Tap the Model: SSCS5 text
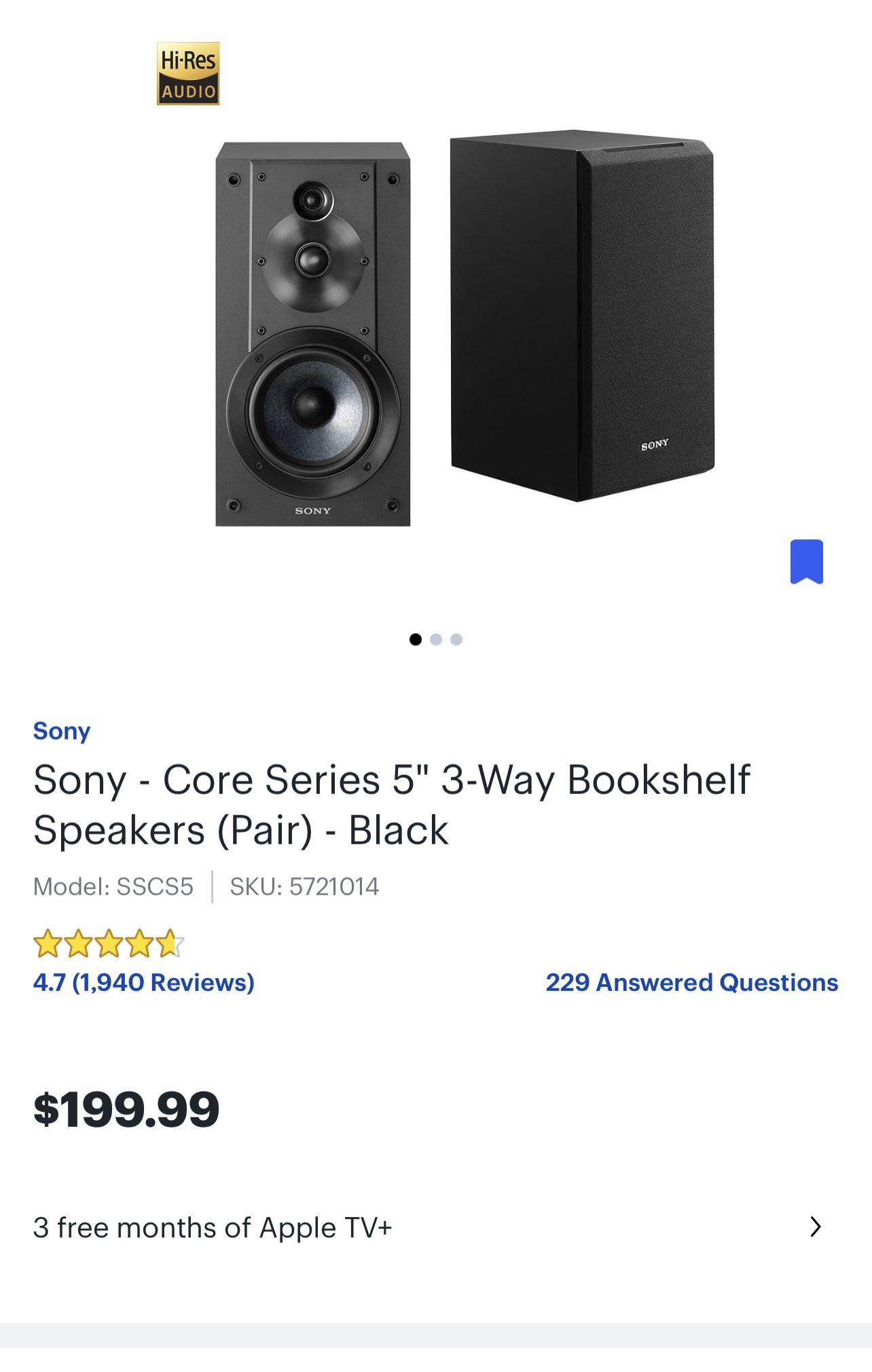 click(x=113, y=886)
